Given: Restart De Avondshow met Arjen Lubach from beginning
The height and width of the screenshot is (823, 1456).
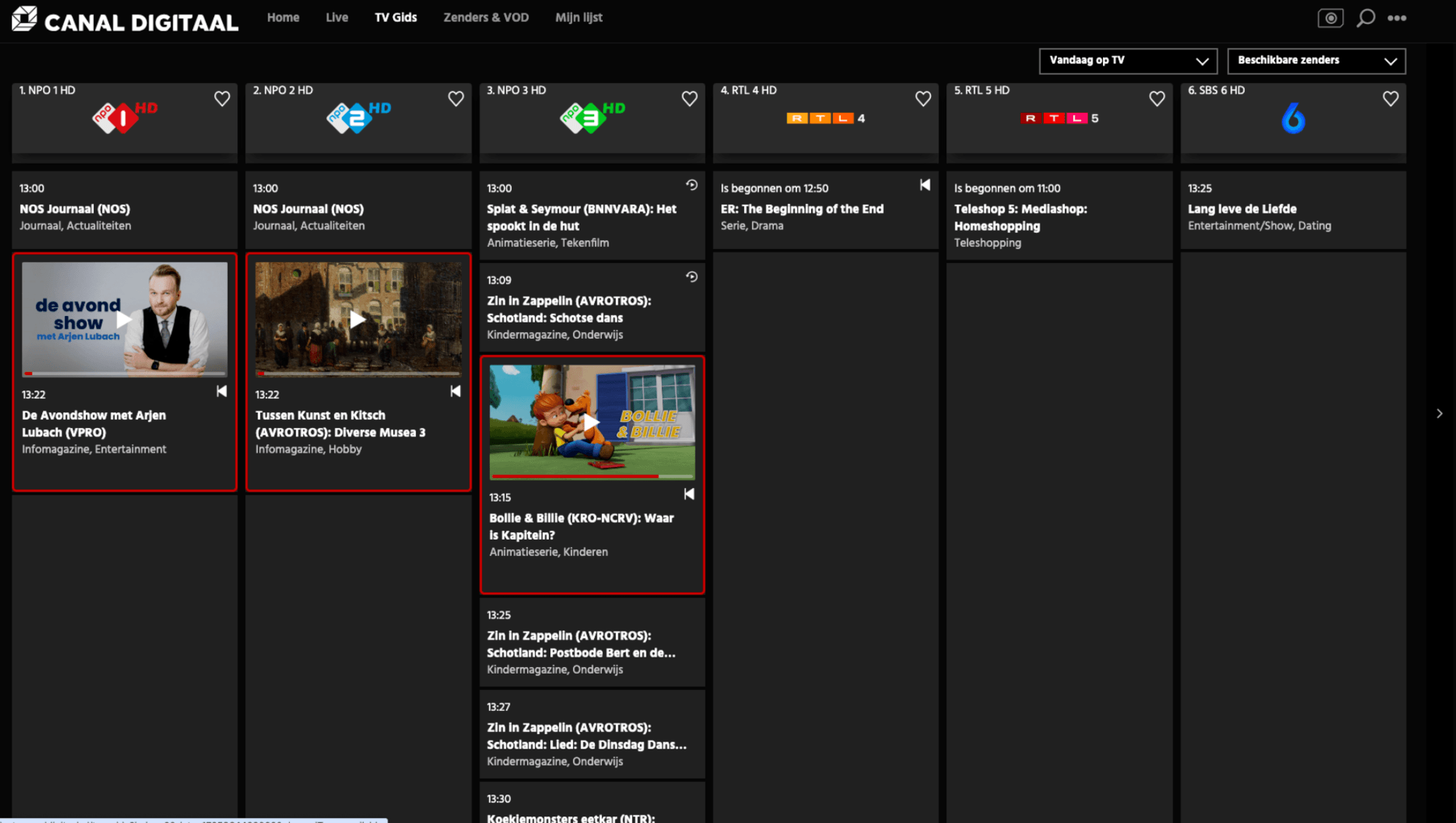Looking at the screenshot, I should (x=221, y=392).
